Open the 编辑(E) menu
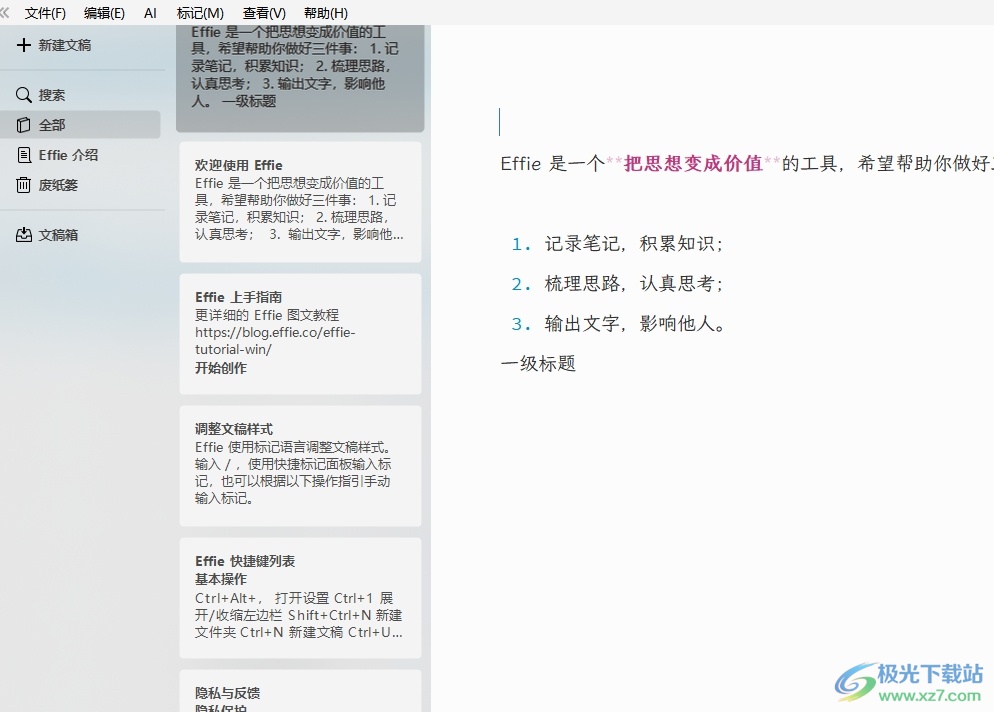994x712 pixels. point(104,13)
